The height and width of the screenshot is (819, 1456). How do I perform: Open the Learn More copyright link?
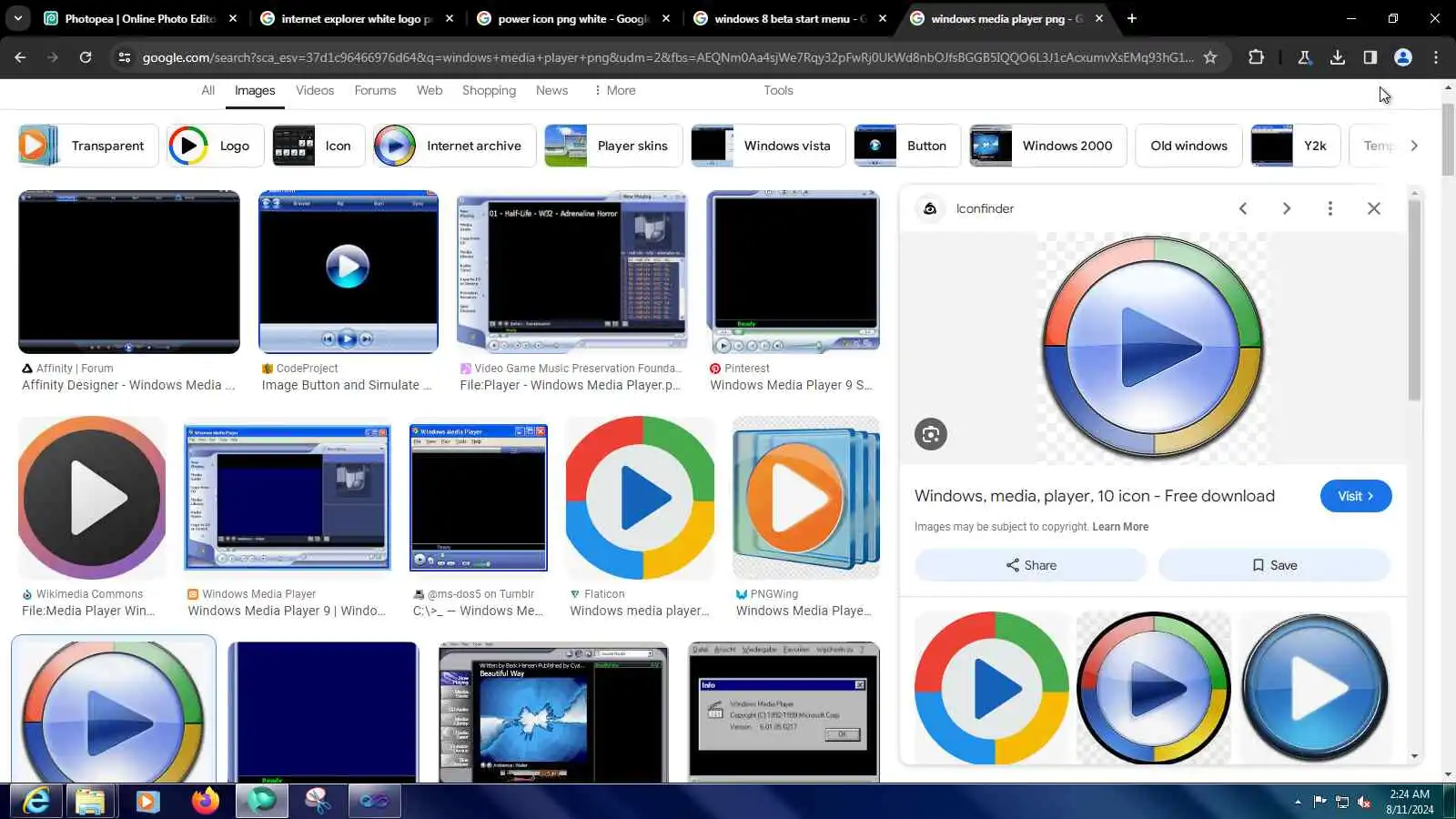click(x=1120, y=527)
